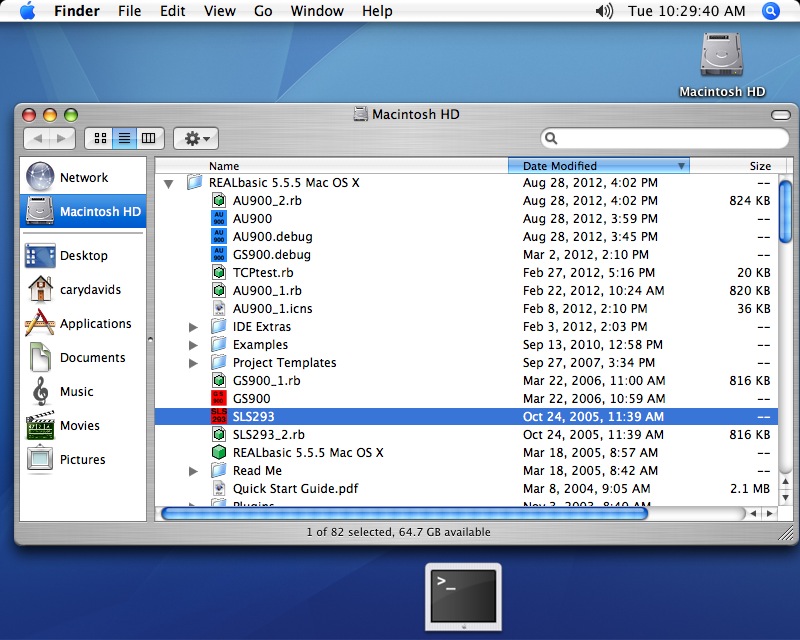
Task: Sort by the Size column header
Action: [738, 166]
